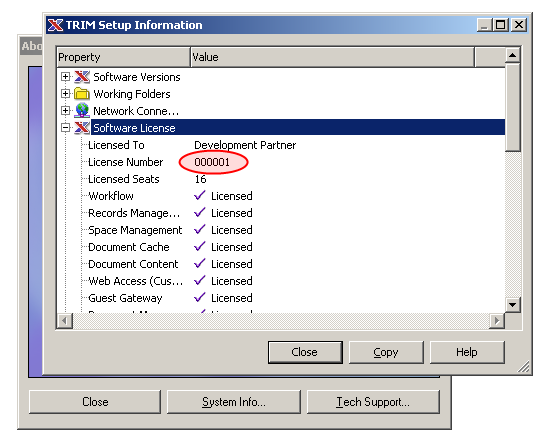This screenshot has width=543, height=437.
Task: Copy the setup information
Action: 386,352
